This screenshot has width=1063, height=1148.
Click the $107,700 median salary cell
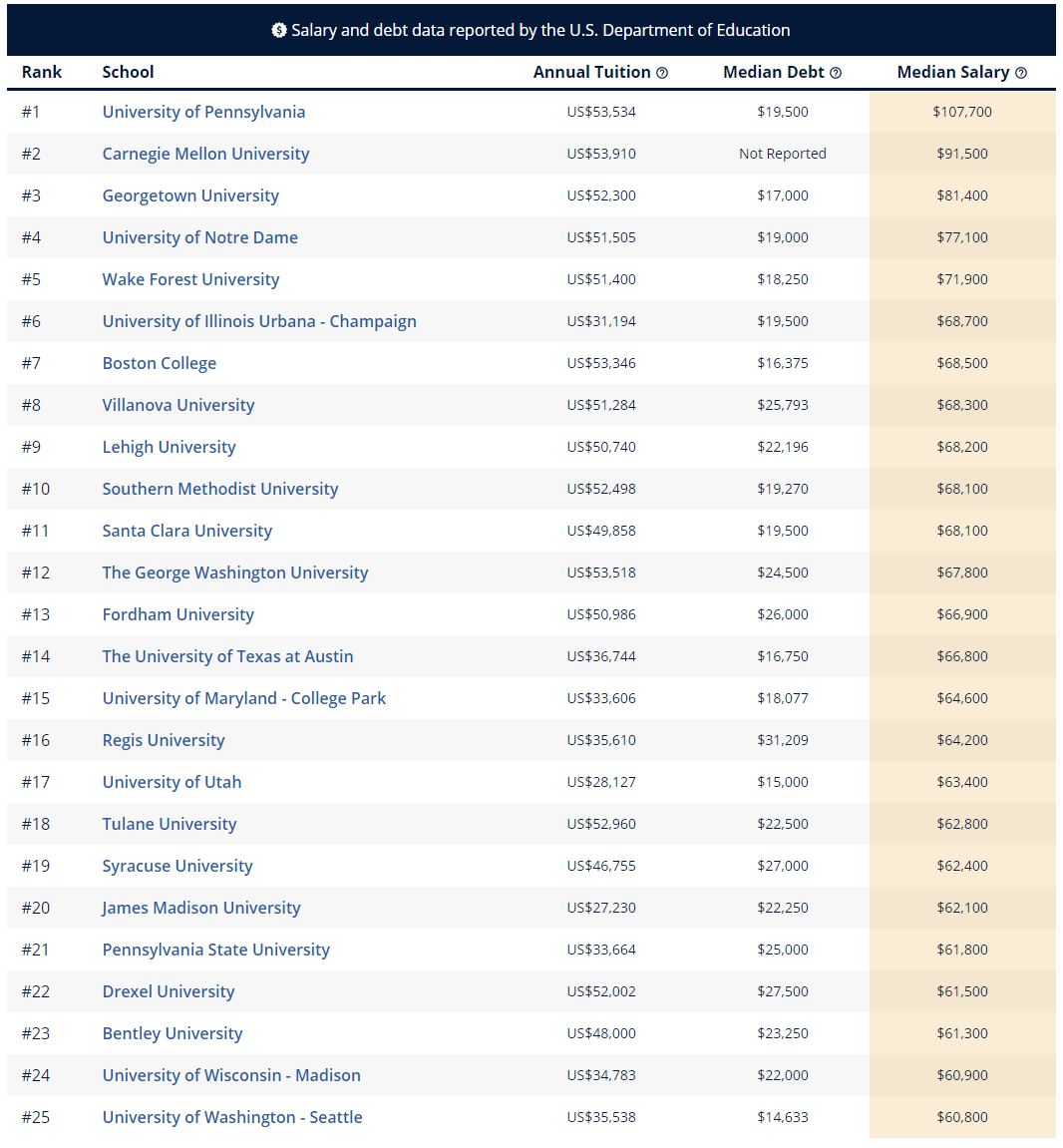tap(962, 112)
